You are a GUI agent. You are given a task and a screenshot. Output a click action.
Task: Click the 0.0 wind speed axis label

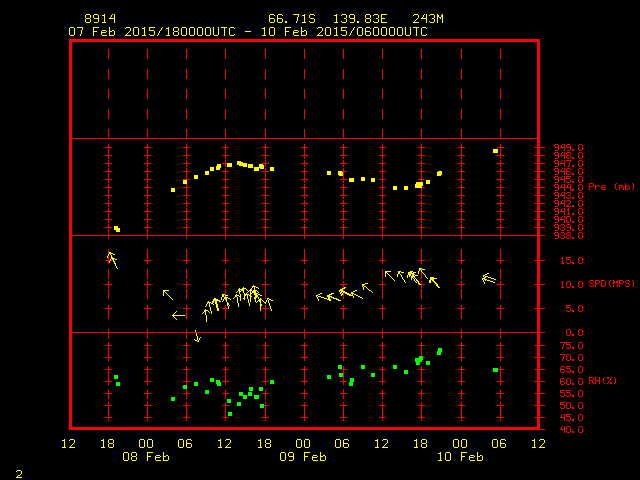(574, 333)
